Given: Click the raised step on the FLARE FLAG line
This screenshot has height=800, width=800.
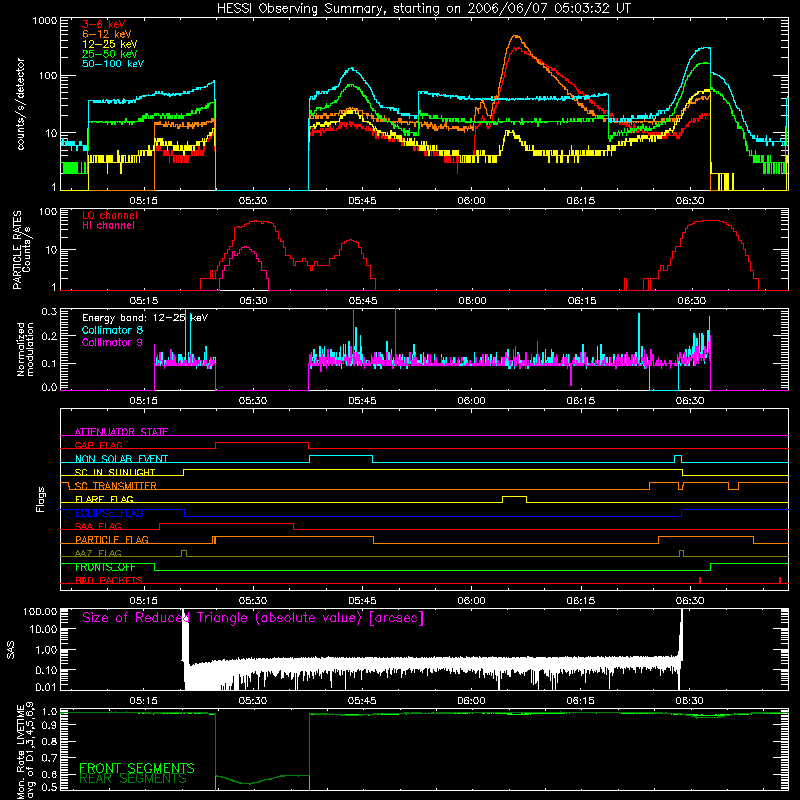Looking at the screenshot, I should 514,496.
